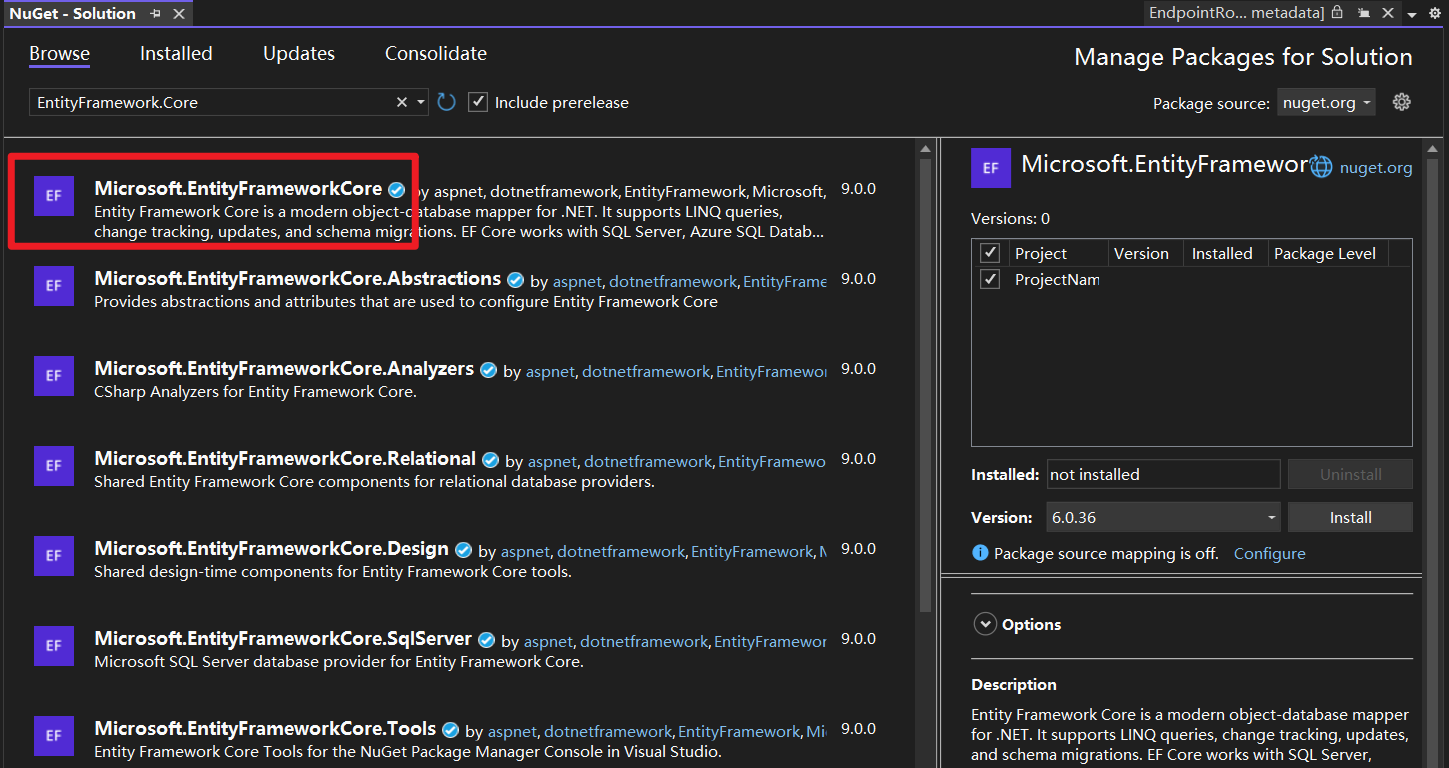Click 9.0.0 version in the Design row
1449x768 pixels.
tap(858, 549)
